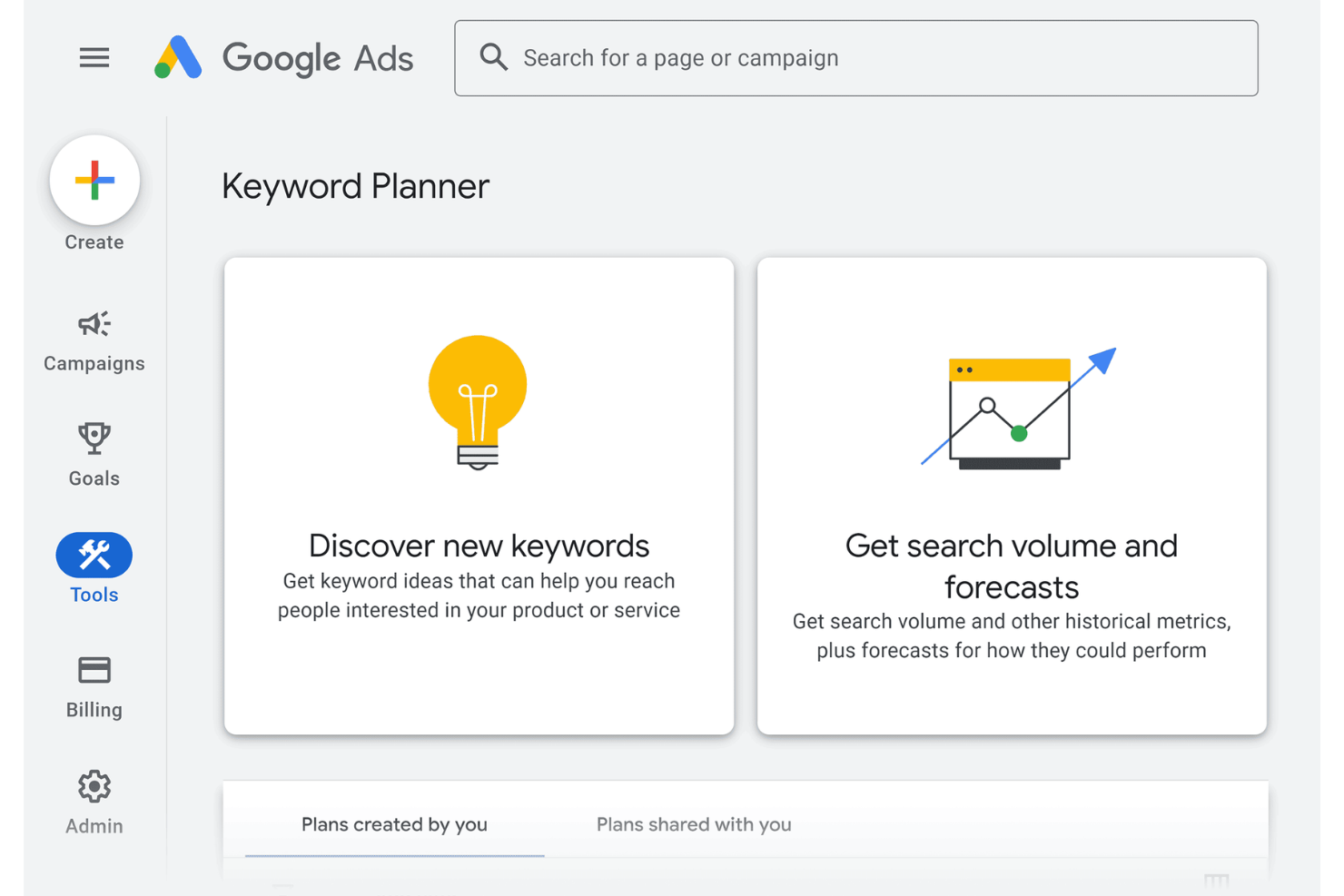Click the Campaigns megaphone label
The width and height of the screenshot is (1344, 896).
point(94,363)
